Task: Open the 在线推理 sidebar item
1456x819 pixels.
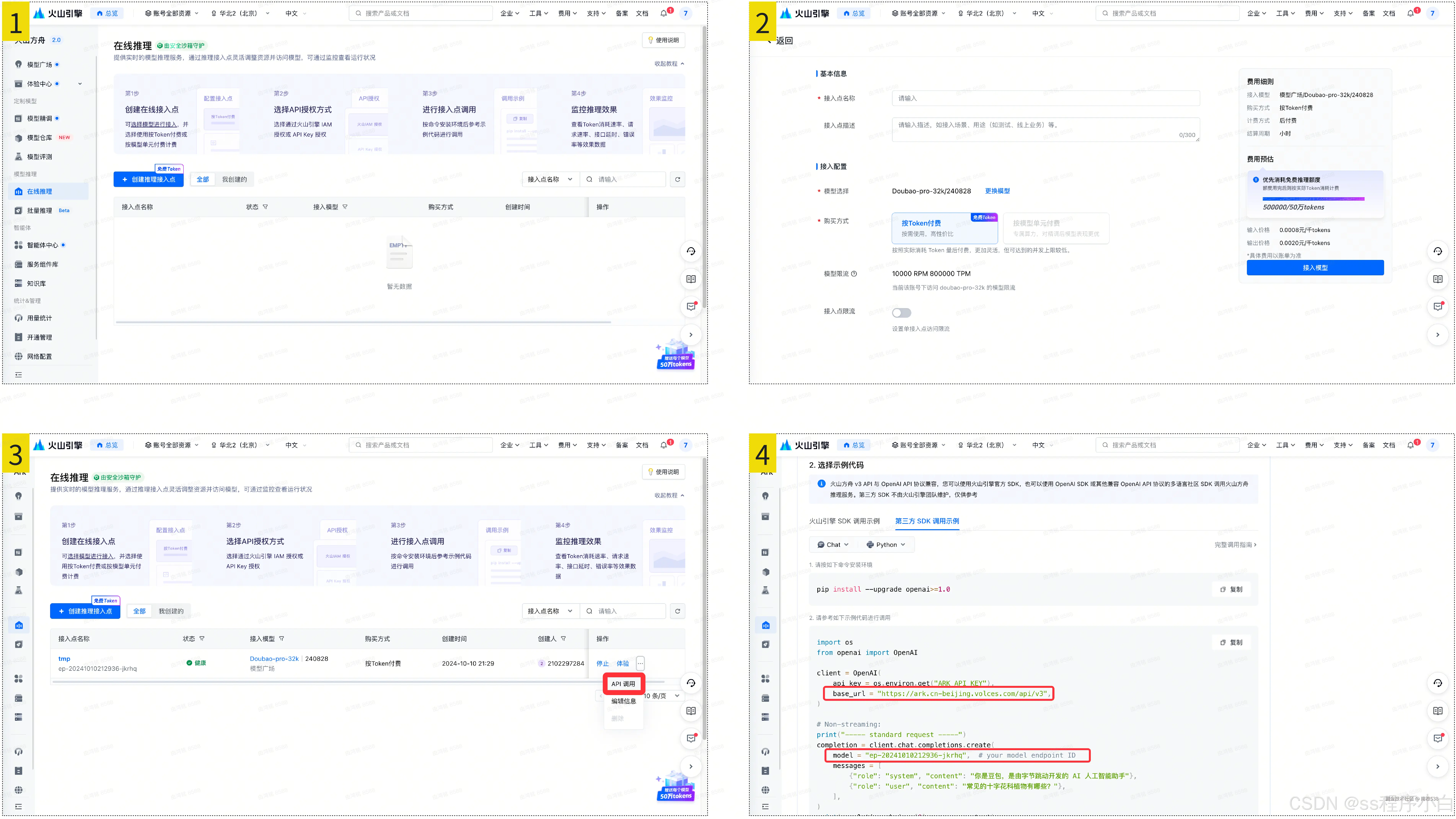Action: [40, 191]
